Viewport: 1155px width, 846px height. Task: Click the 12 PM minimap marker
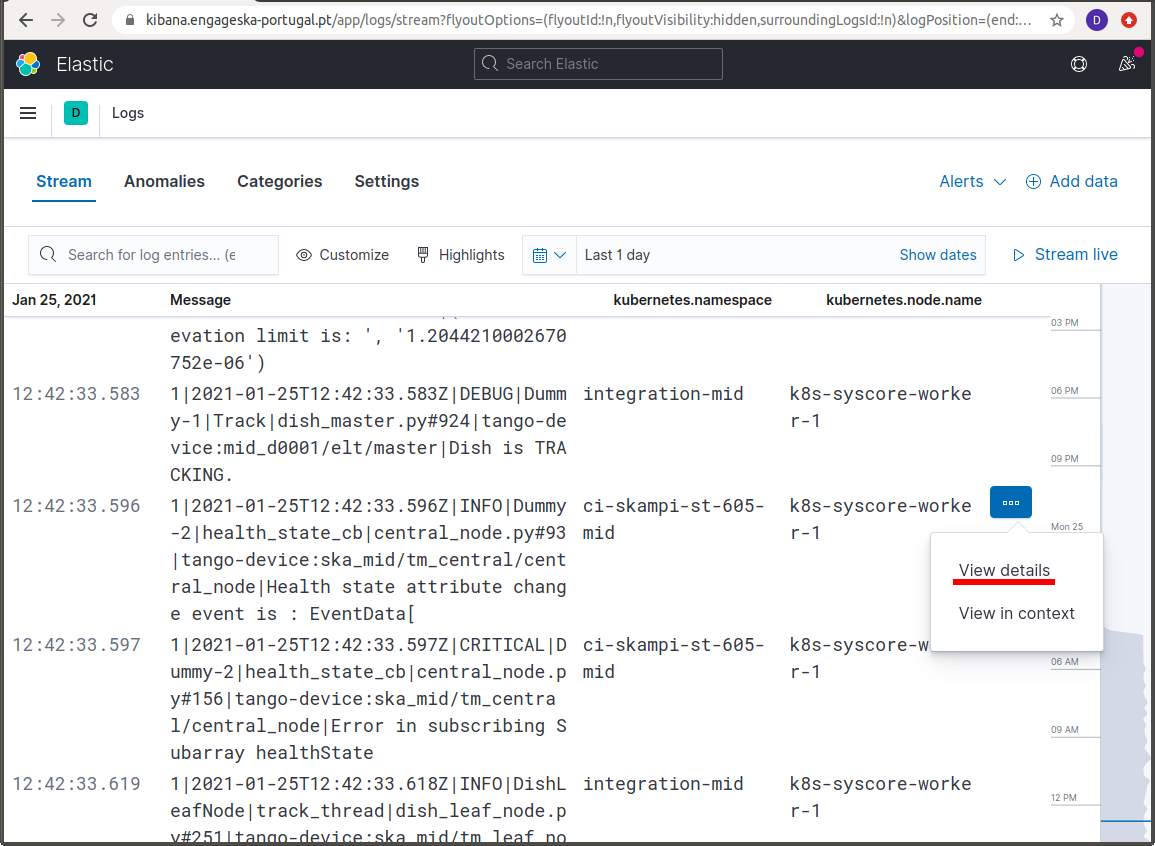[1064, 797]
